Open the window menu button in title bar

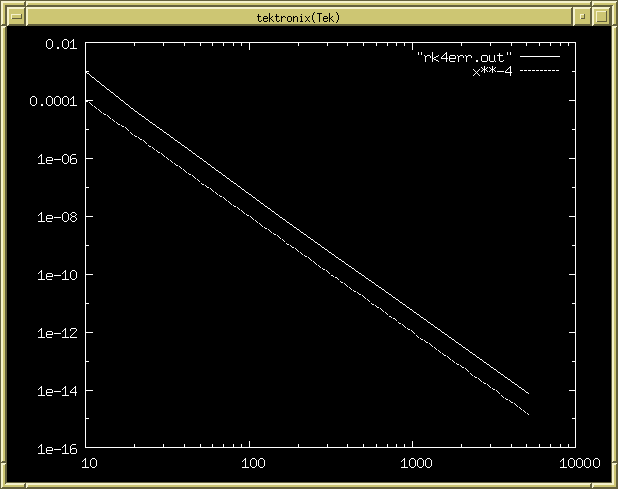point(17,17)
